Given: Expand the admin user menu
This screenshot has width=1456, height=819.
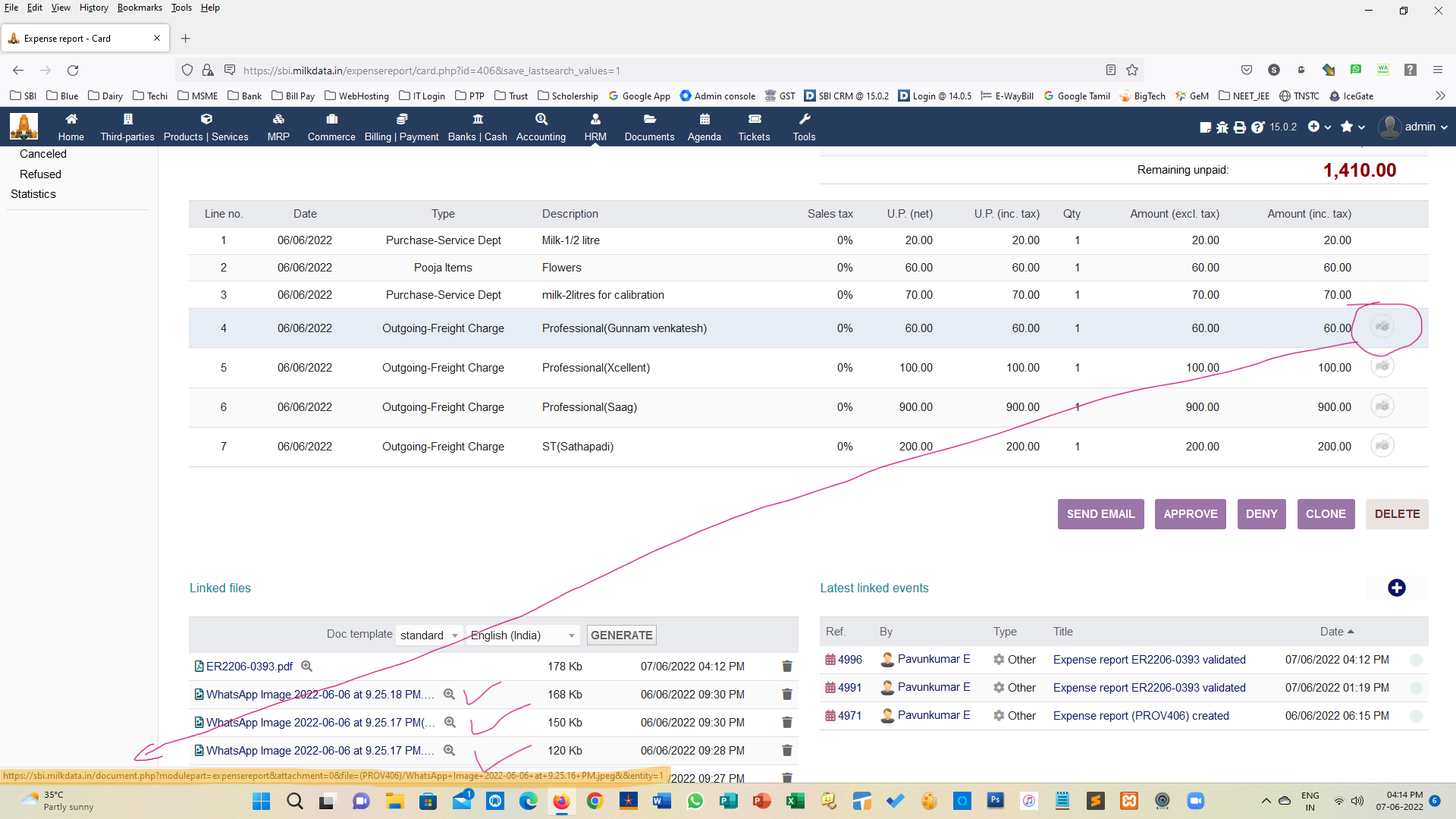Looking at the screenshot, I should [x=1414, y=127].
